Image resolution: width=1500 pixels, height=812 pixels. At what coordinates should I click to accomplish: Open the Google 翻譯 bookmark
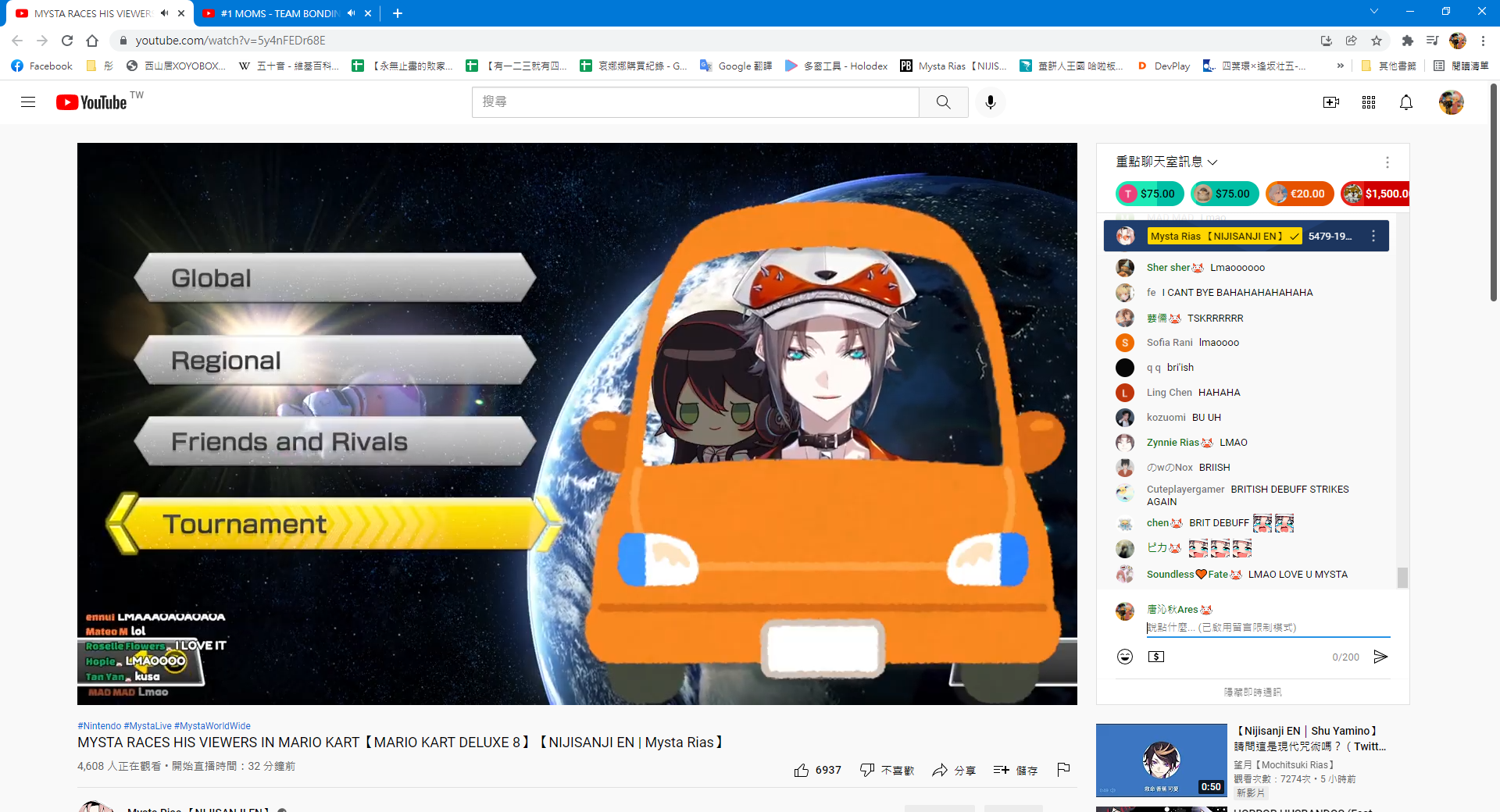pyautogui.click(x=736, y=66)
